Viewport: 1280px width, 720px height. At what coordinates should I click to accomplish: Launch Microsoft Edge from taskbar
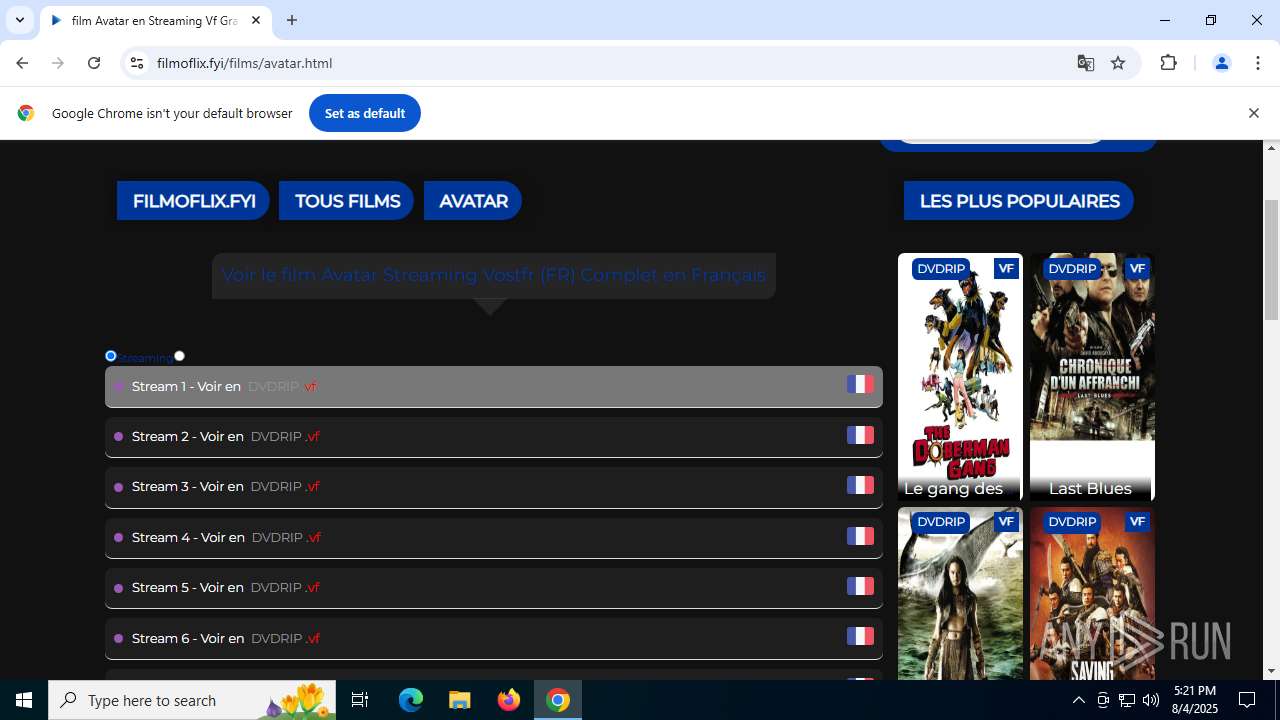click(411, 700)
